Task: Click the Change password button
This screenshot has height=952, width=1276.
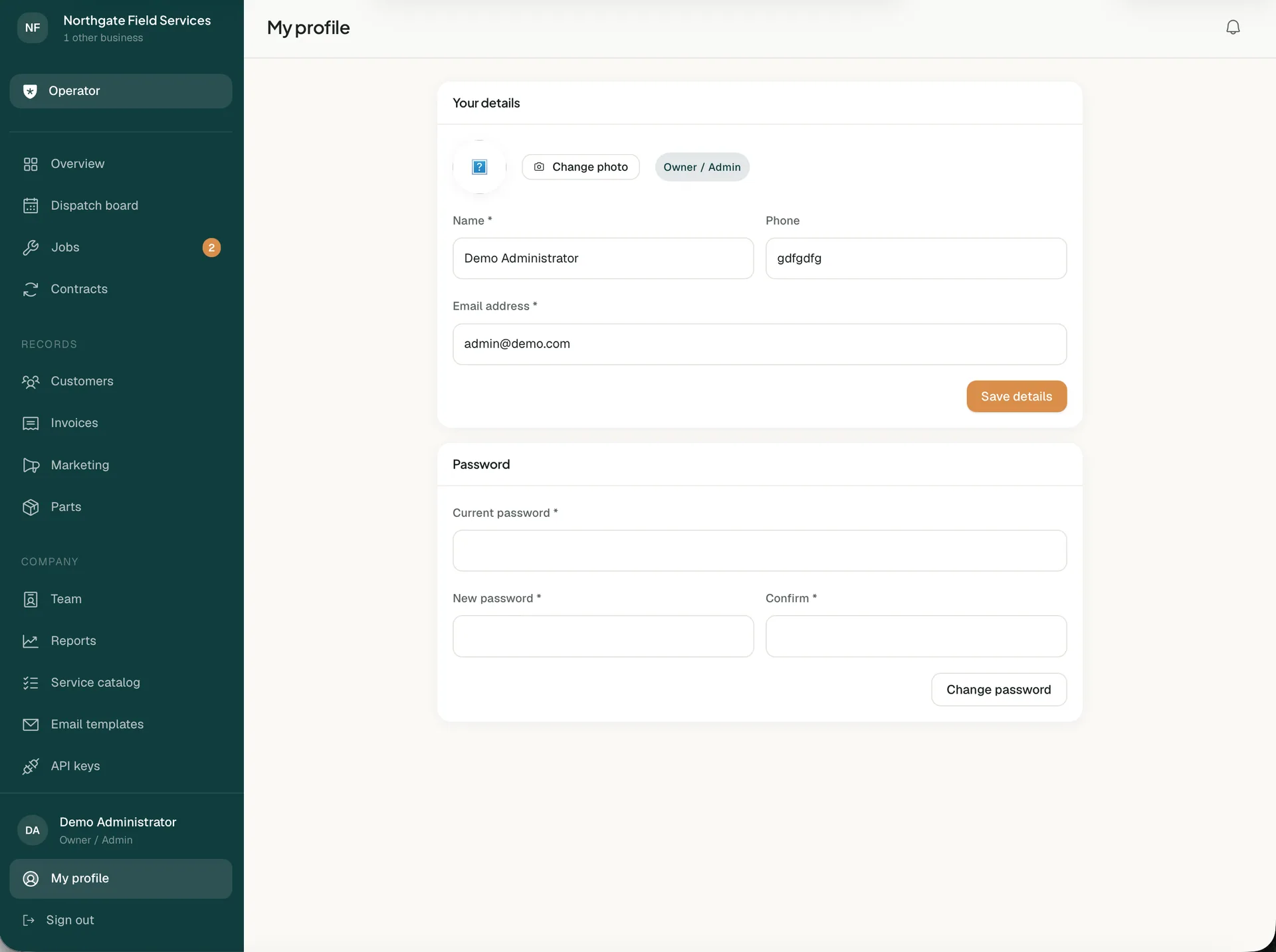Action: 998,690
